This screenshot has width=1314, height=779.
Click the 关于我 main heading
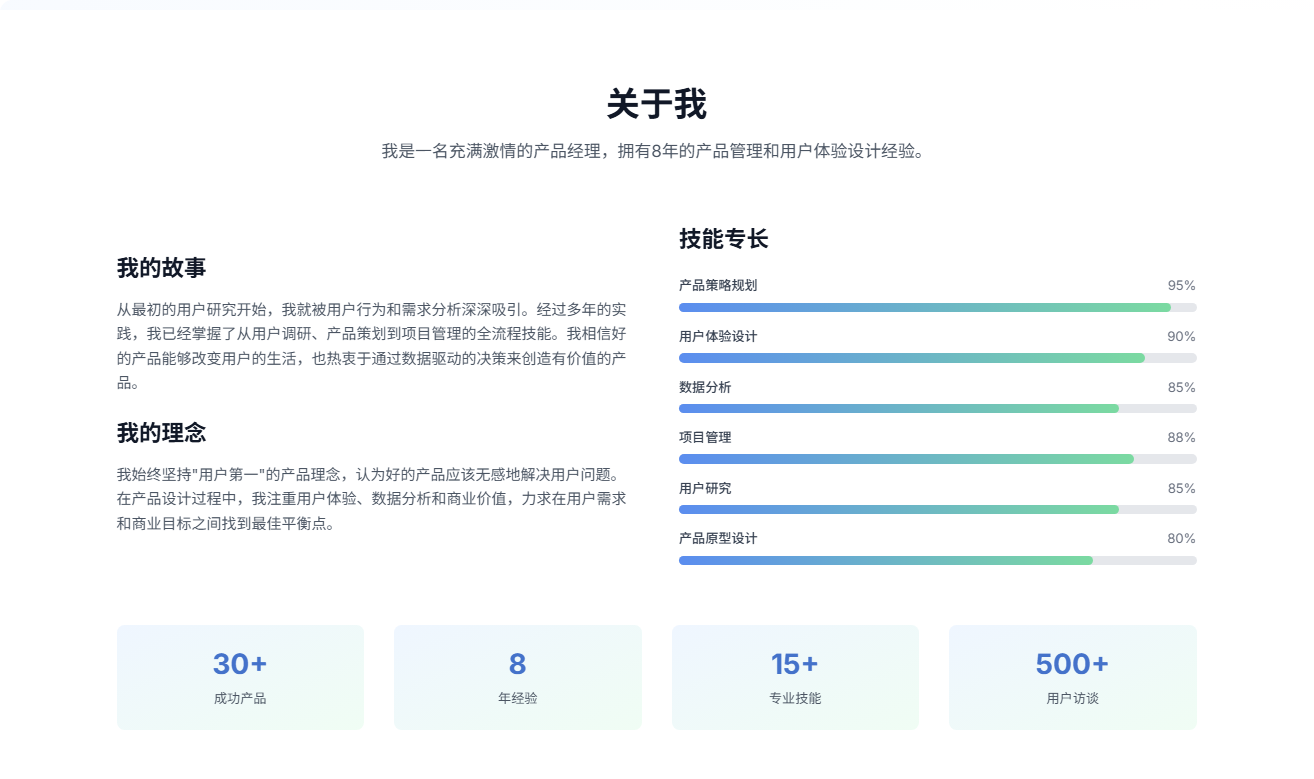(x=657, y=104)
